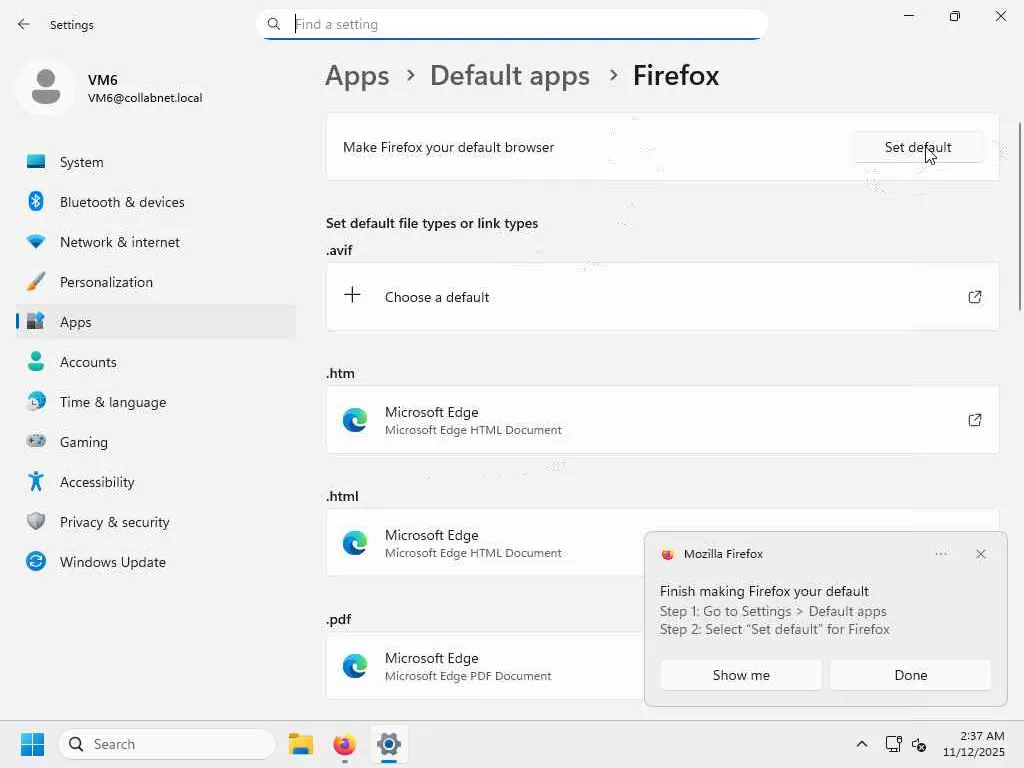The image size is (1024, 768).
Task: Open Windows Update settings
Action: (x=112, y=562)
